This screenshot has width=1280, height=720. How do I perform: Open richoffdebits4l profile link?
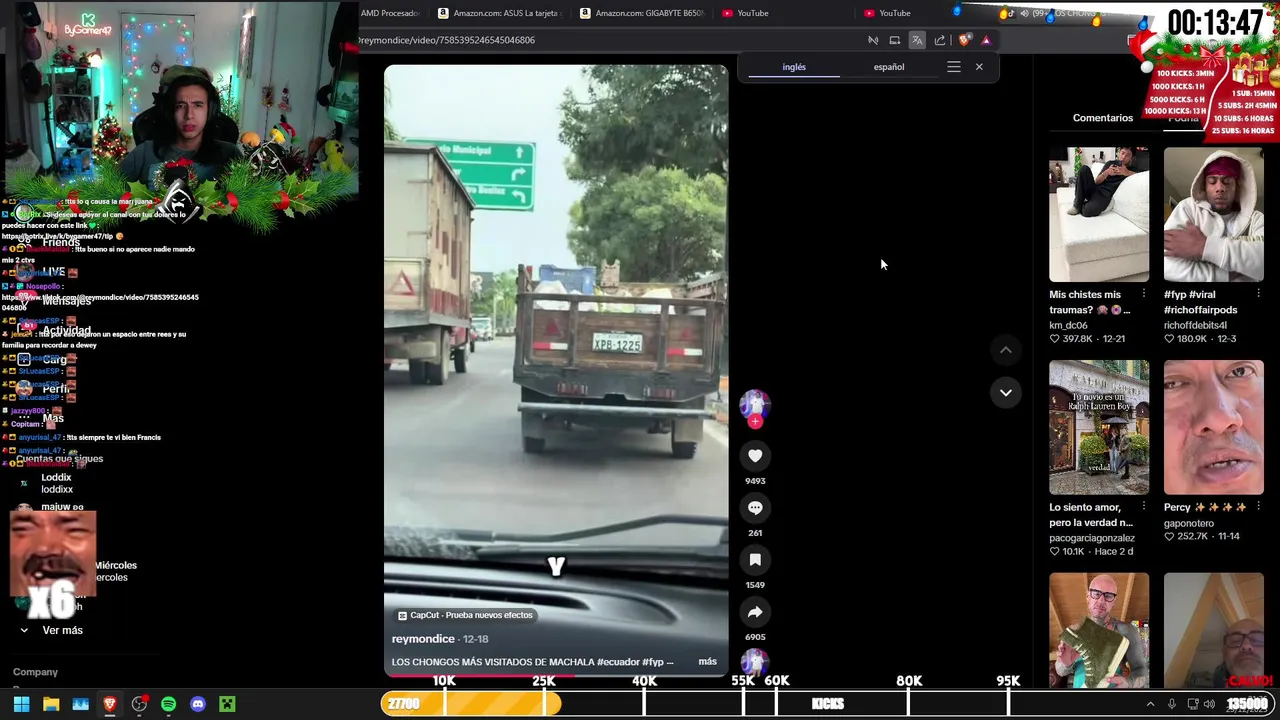click(1195, 325)
